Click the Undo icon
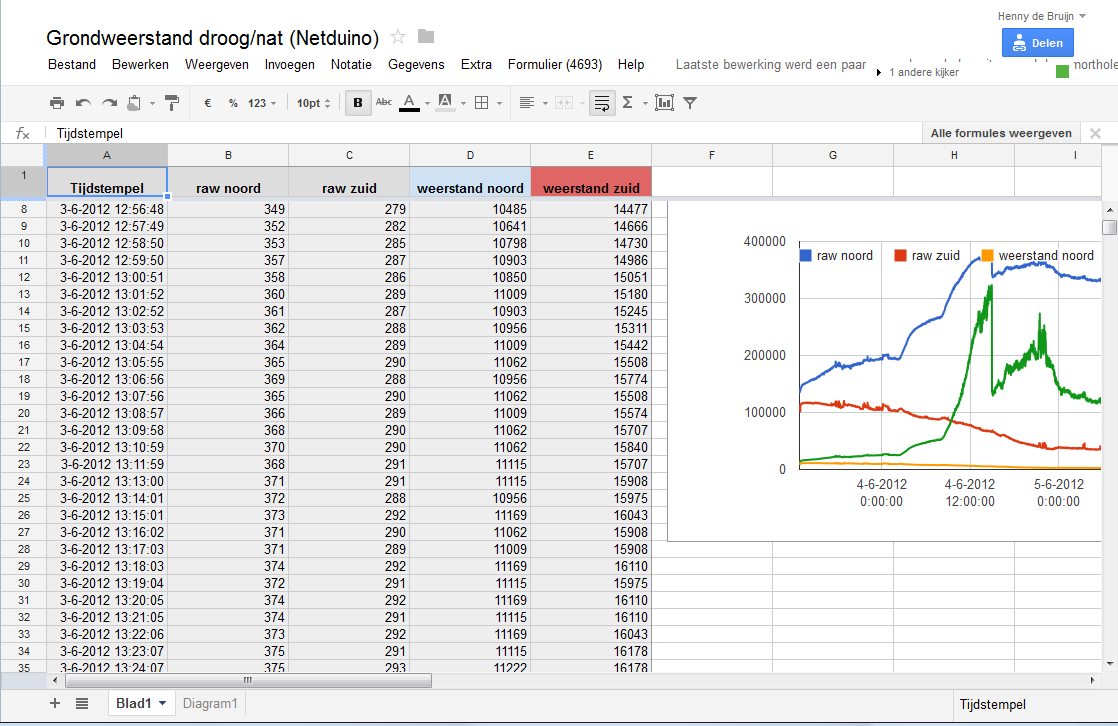This screenshot has width=1118, height=726. pos(82,102)
